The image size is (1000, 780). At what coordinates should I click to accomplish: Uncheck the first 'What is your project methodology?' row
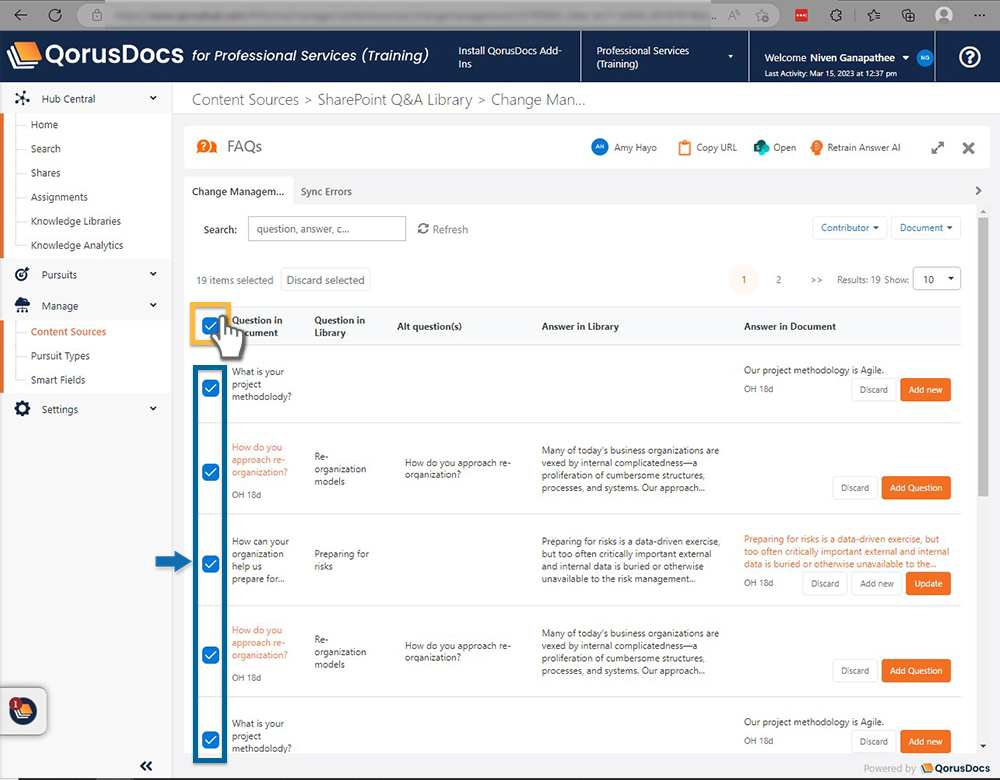click(210, 388)
